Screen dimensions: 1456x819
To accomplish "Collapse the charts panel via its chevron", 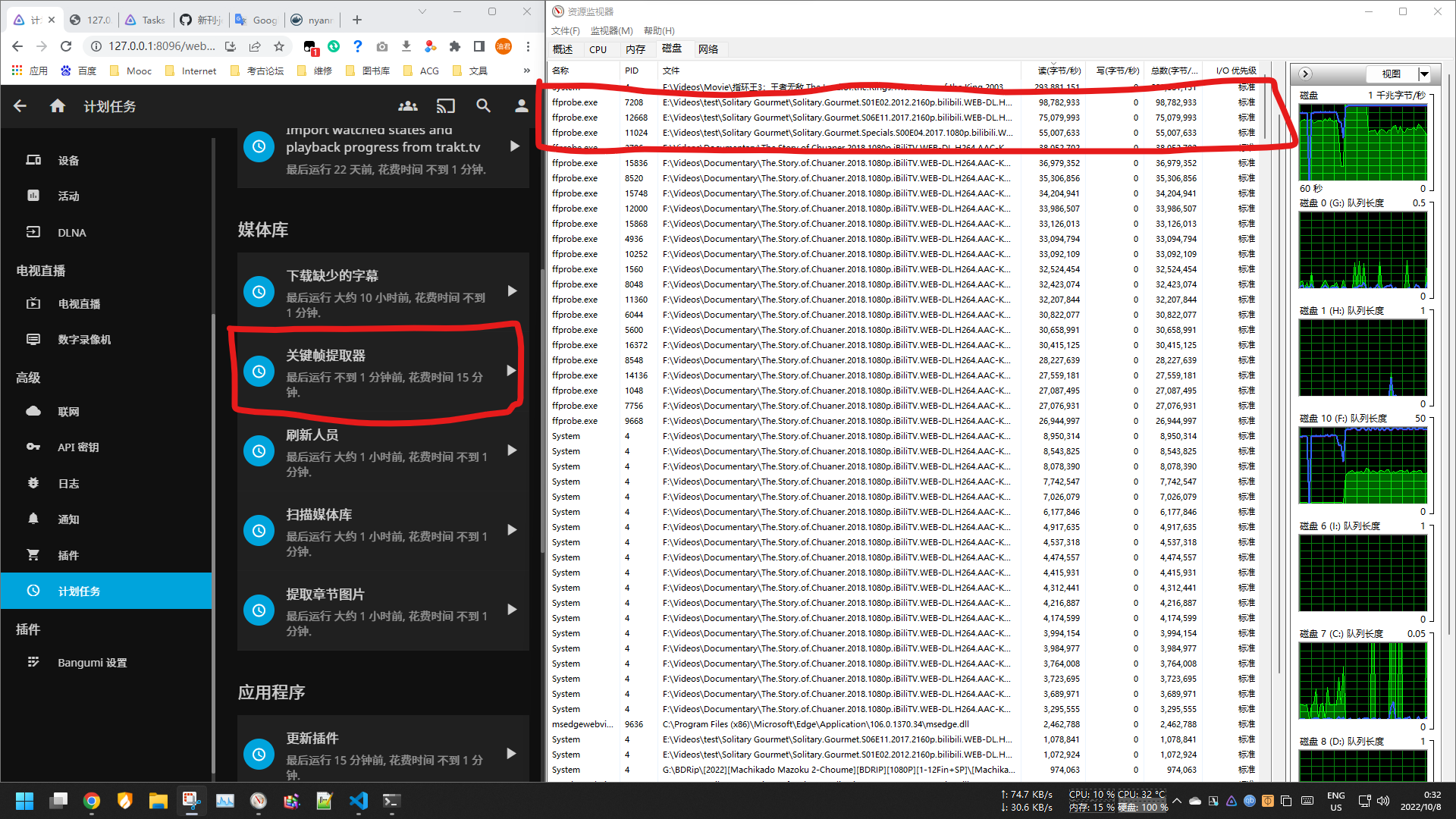I will (1306, 74).
